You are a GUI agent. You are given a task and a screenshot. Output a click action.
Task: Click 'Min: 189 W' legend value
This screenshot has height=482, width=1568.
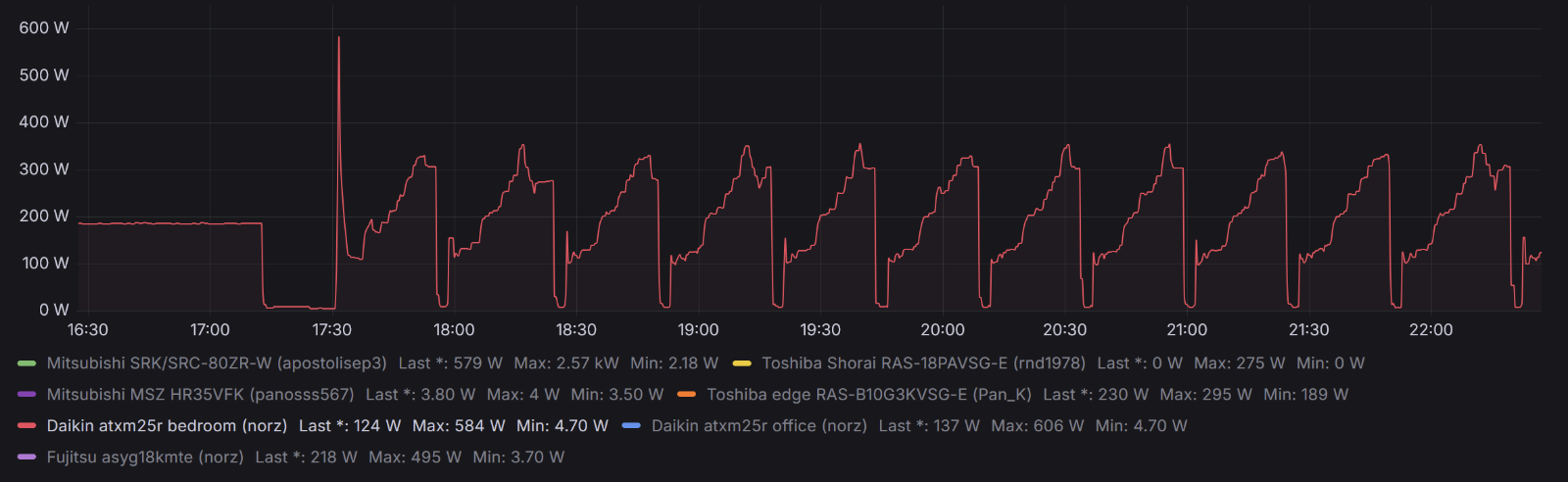[1306, 395]
